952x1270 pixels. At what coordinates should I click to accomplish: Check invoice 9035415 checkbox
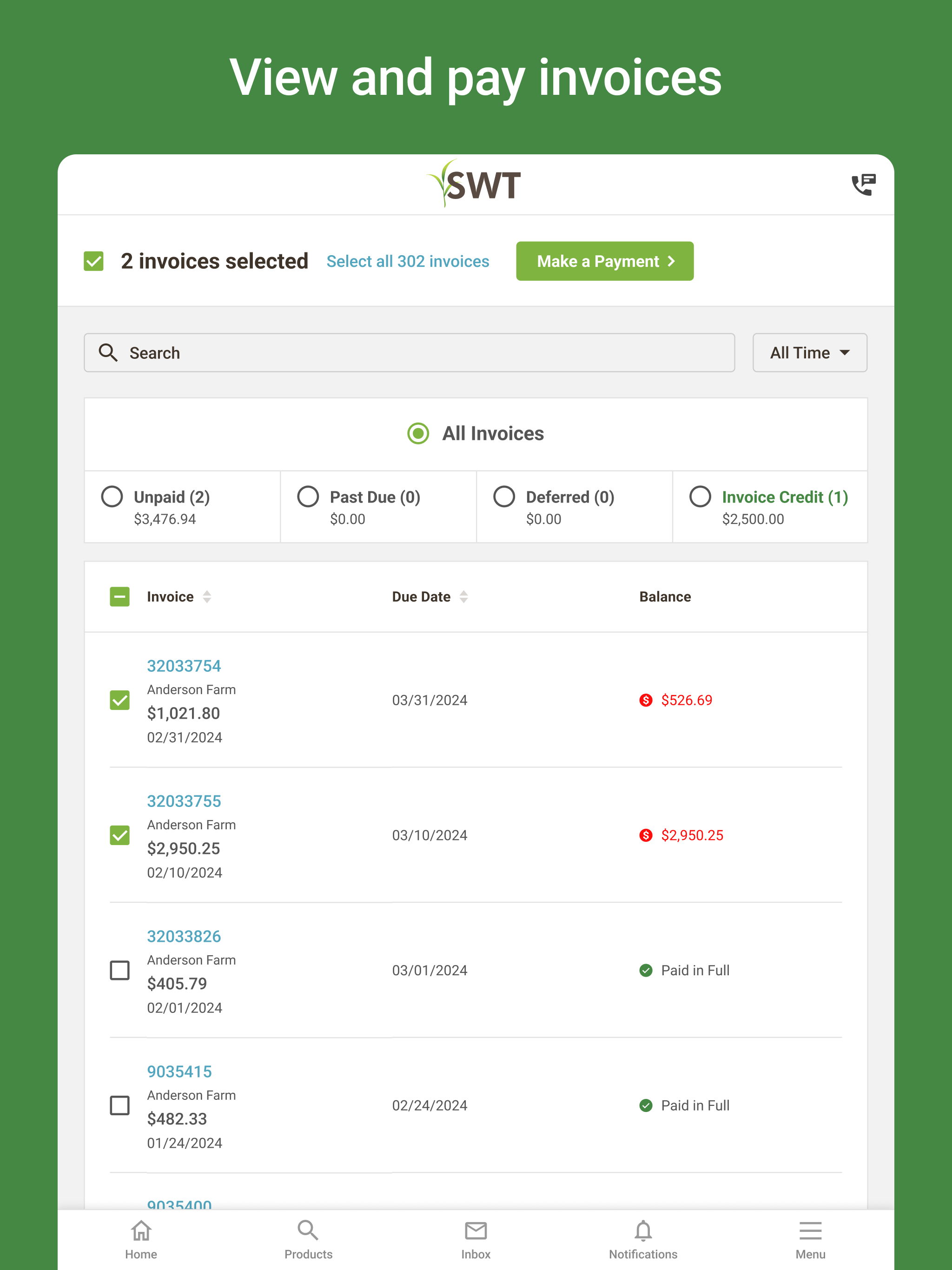pos(119,1105)
